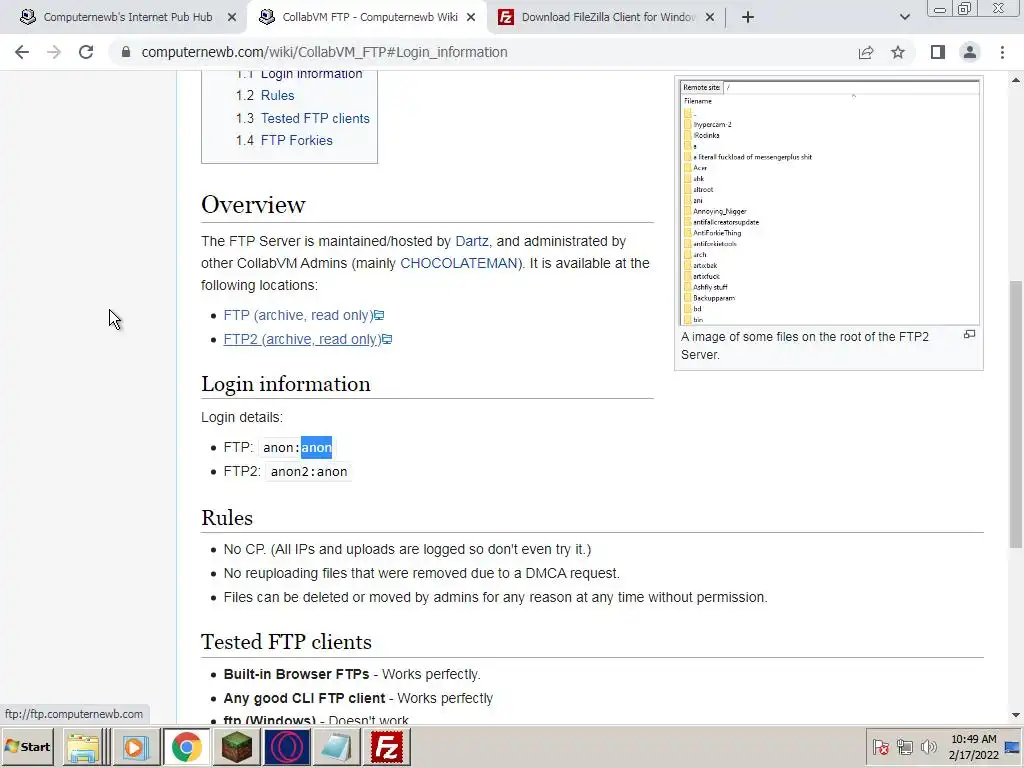The image size is (1024, 768).
Task: Open the Dartz user link
Action: tap(472, 241)
